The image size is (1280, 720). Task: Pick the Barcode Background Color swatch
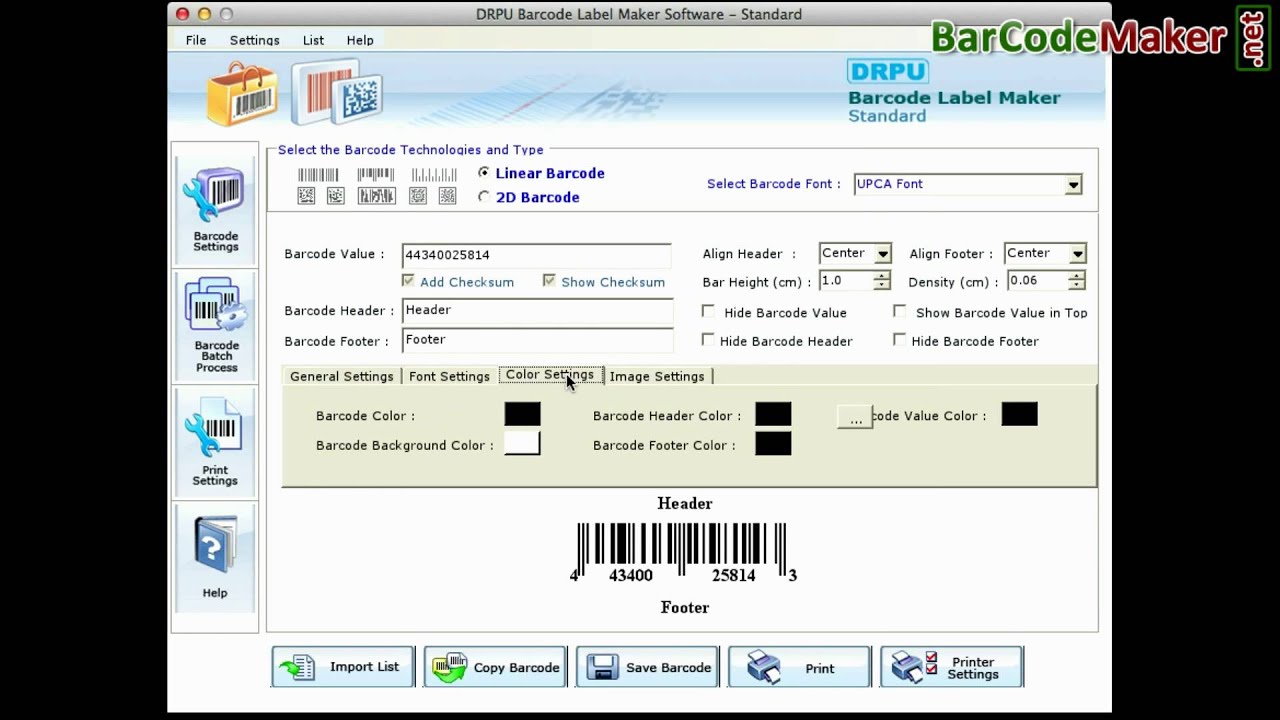pos(522,444)
